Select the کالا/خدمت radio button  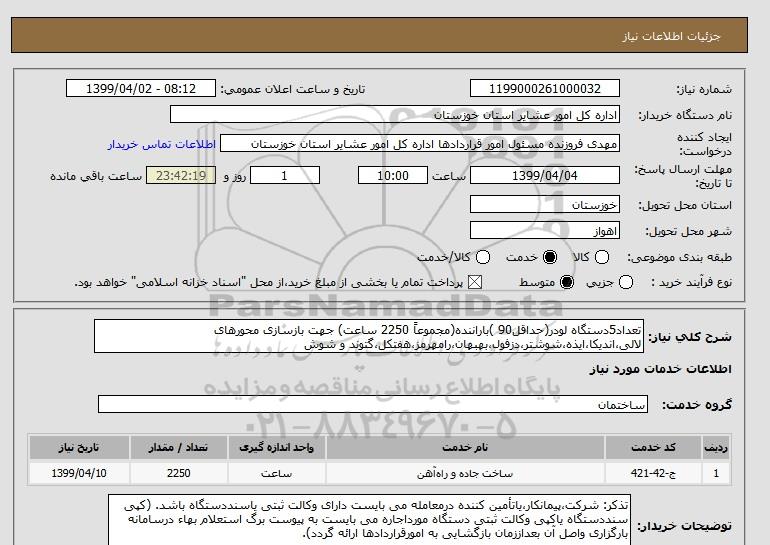coord(483,257)
